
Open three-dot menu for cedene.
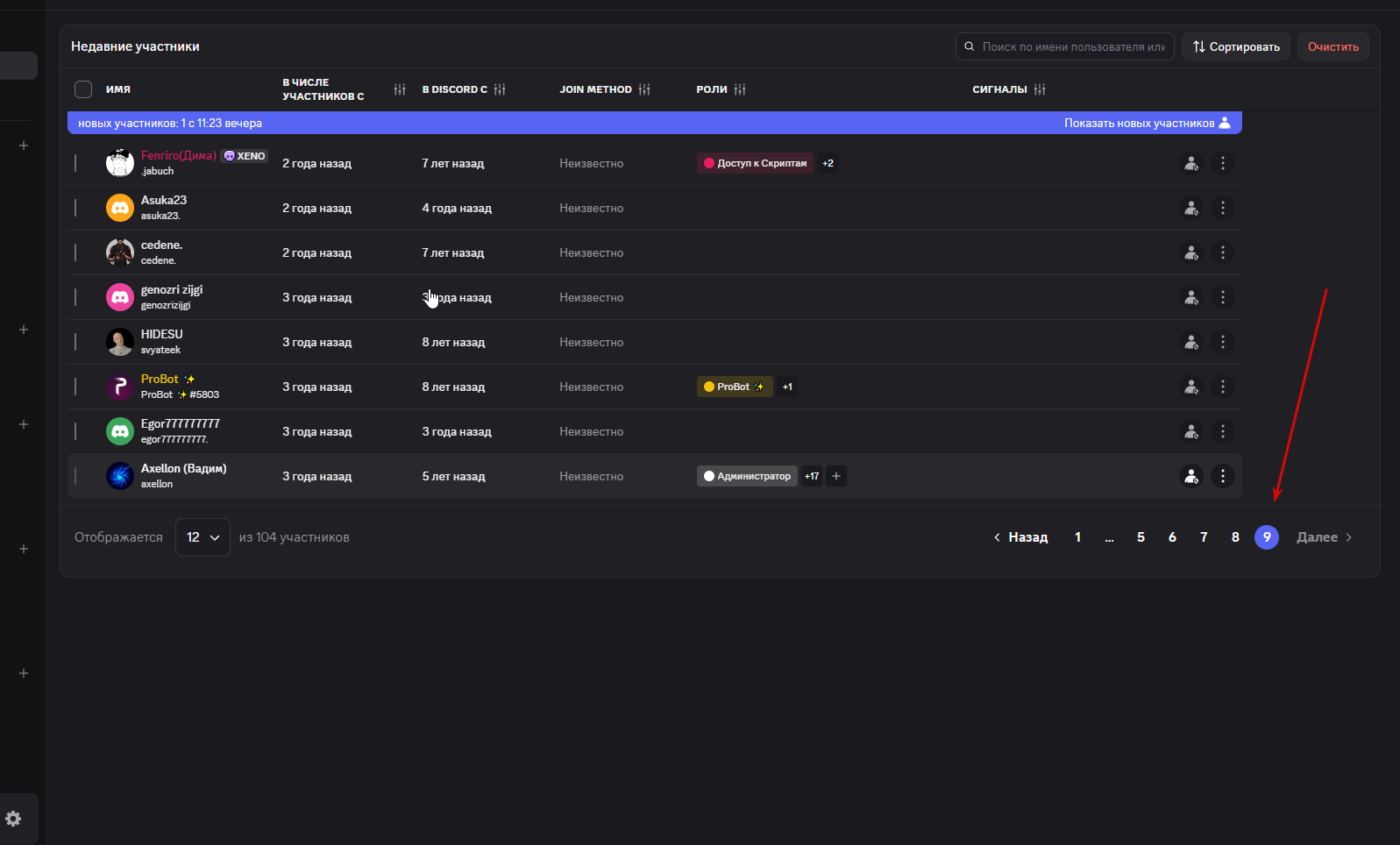click(1223, 252)
